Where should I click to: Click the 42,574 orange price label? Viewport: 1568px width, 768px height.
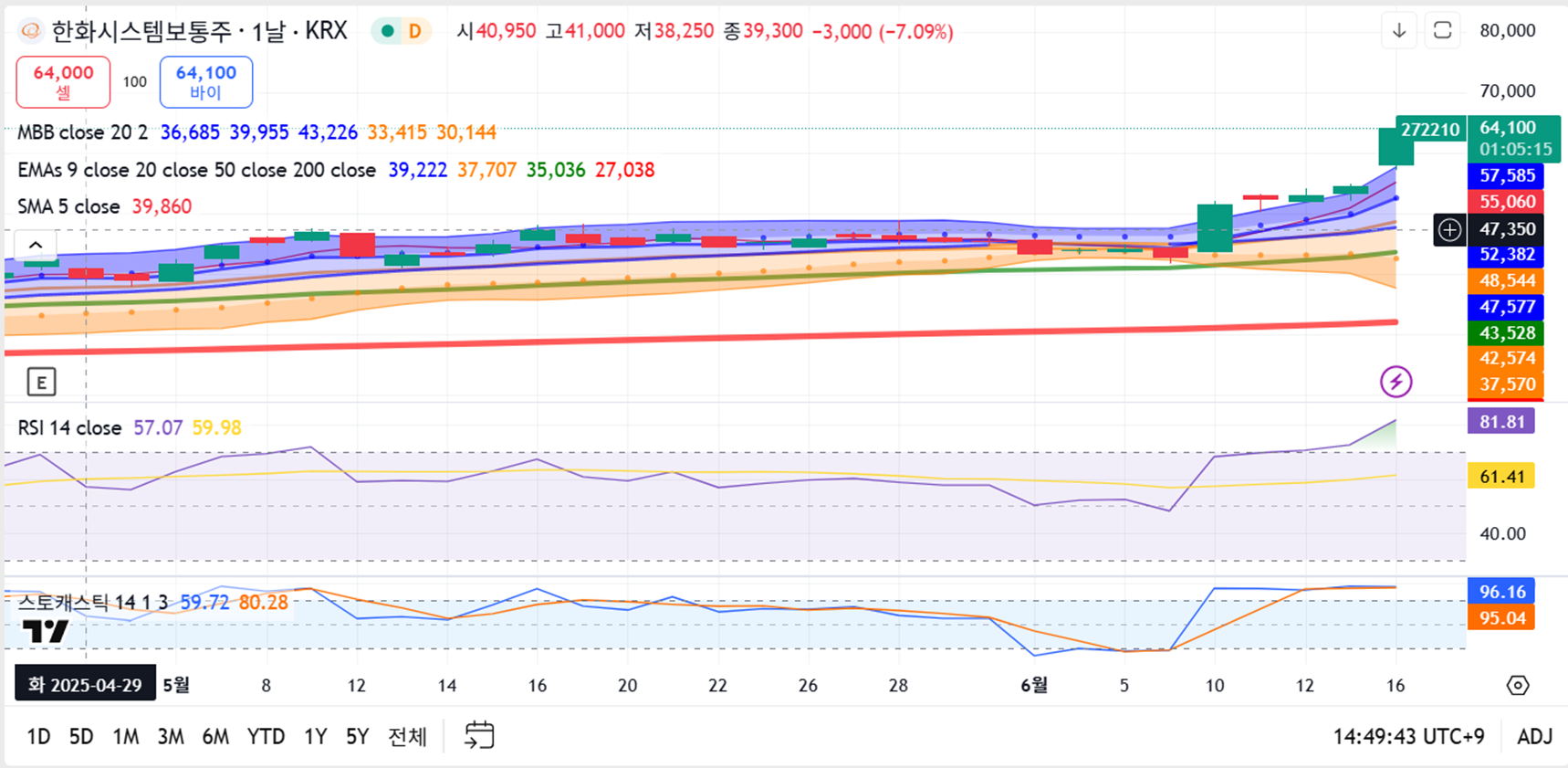(x=1507, y=358)
